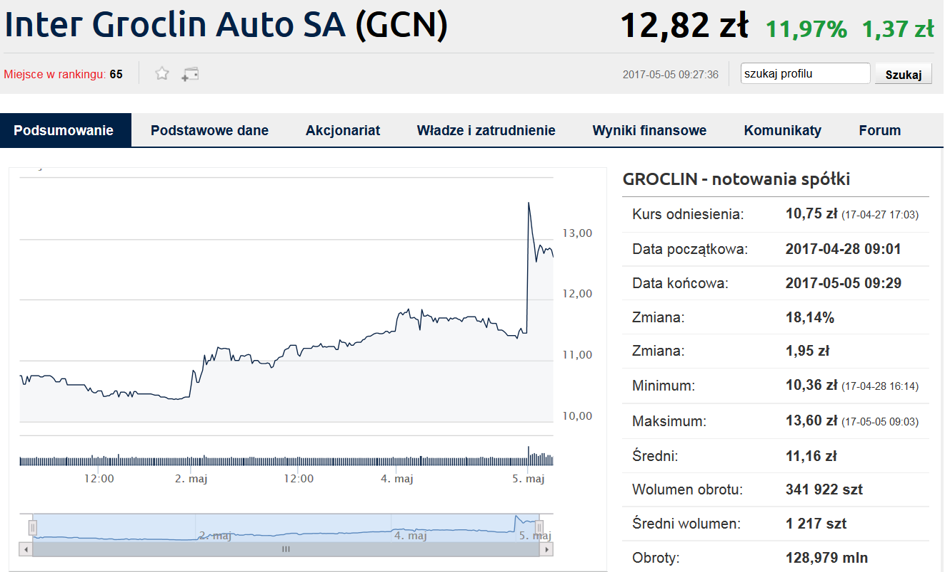The image size is (945, 572).
Task: Click the 13,00 price axis label
Action: tap(577, 233)
